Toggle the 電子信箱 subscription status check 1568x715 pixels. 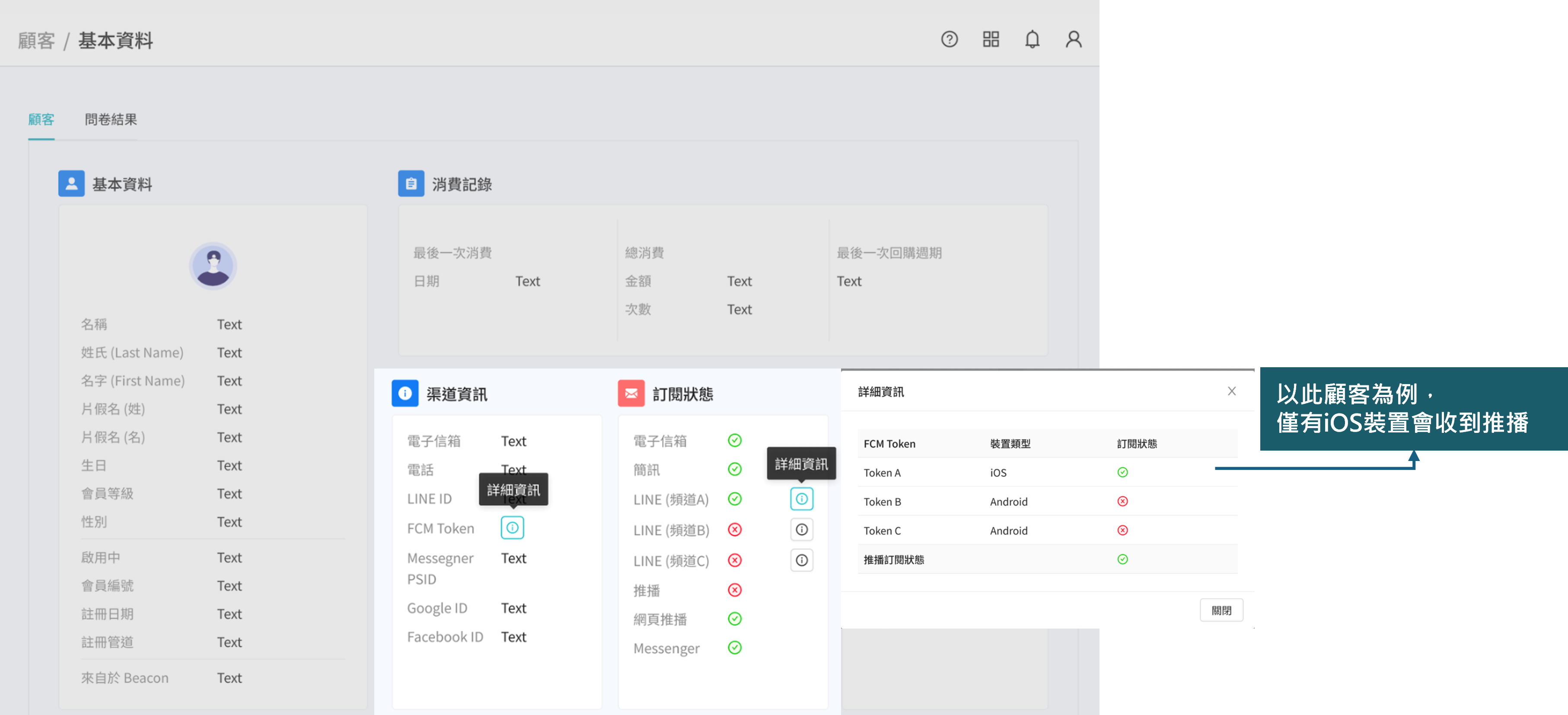(734, 440)
